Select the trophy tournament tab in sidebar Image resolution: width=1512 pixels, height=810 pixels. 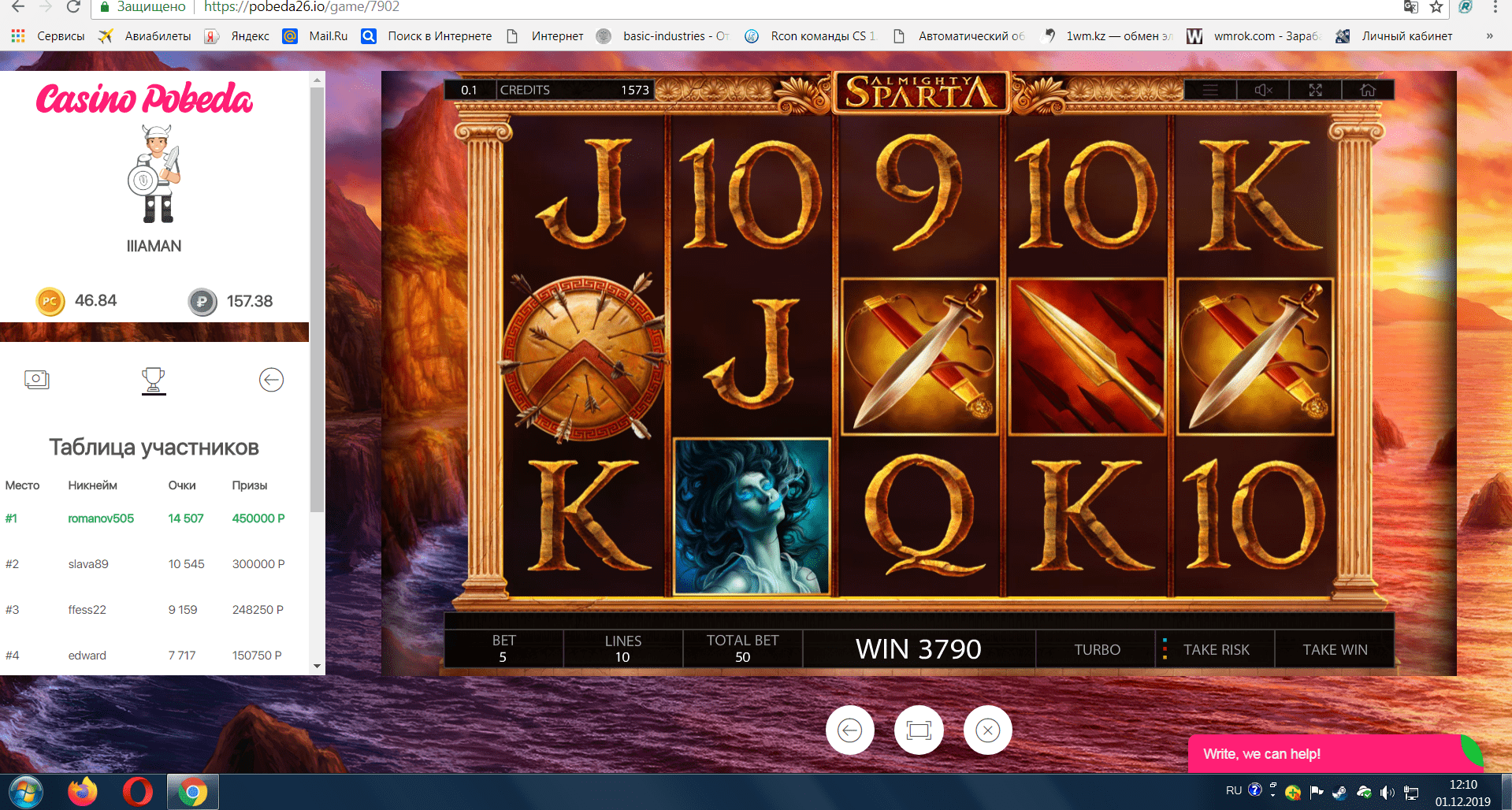click(154, 381)
